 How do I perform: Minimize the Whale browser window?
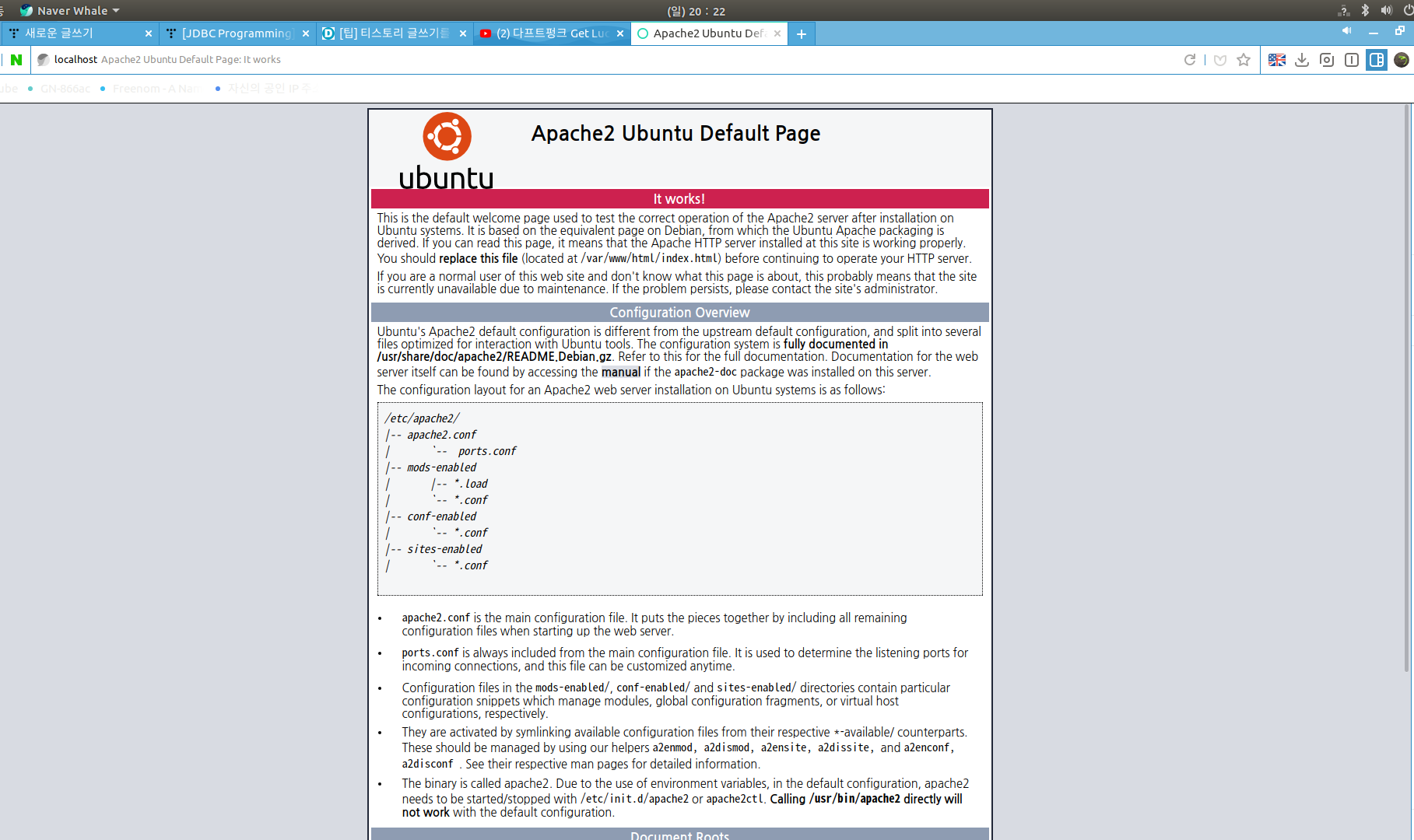(1374, 33)
